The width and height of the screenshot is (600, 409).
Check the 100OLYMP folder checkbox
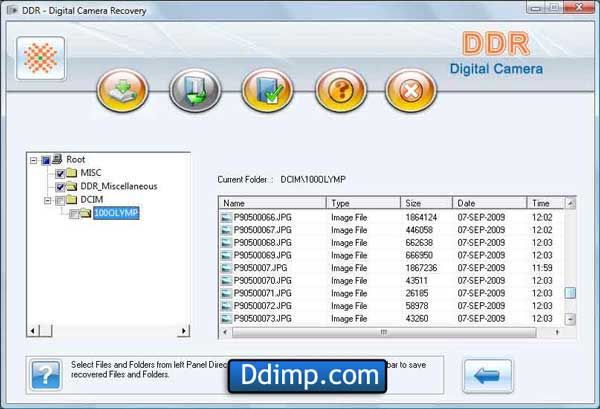74,214
